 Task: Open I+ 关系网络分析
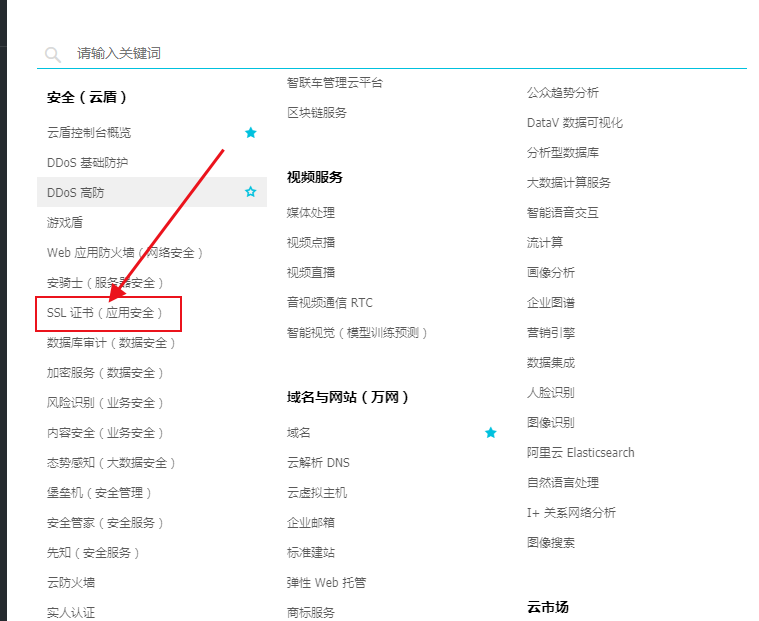pyautogui.click(x=572, y=513)
